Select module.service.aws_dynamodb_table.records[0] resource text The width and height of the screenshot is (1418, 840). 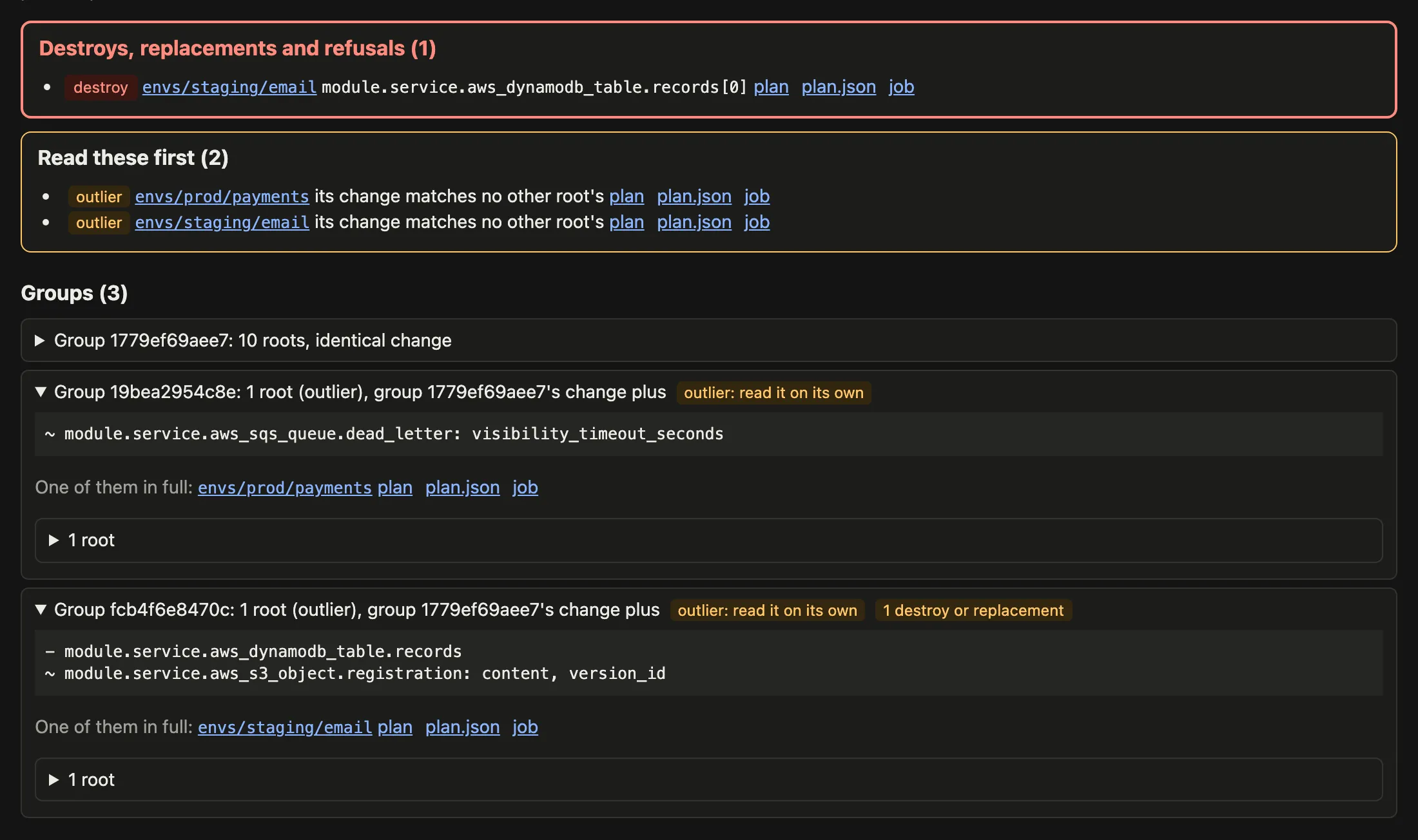534,87
